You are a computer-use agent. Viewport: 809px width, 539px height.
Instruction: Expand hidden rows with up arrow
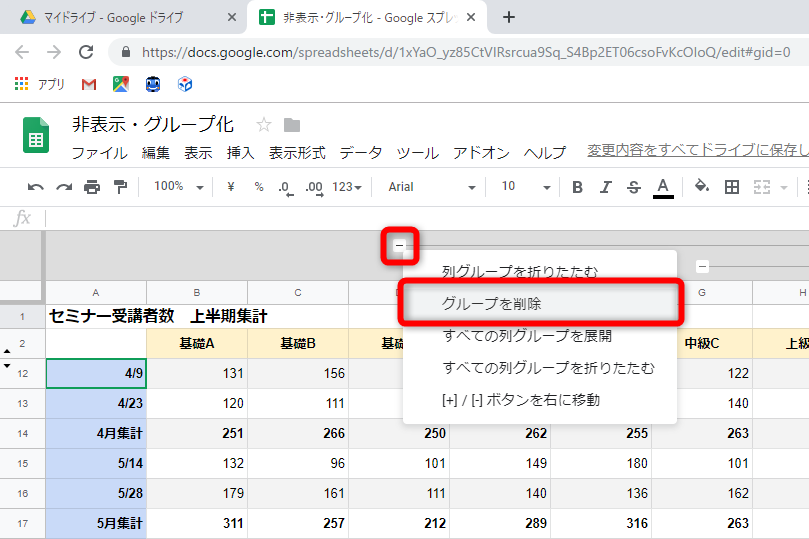(x=7, y=351)
